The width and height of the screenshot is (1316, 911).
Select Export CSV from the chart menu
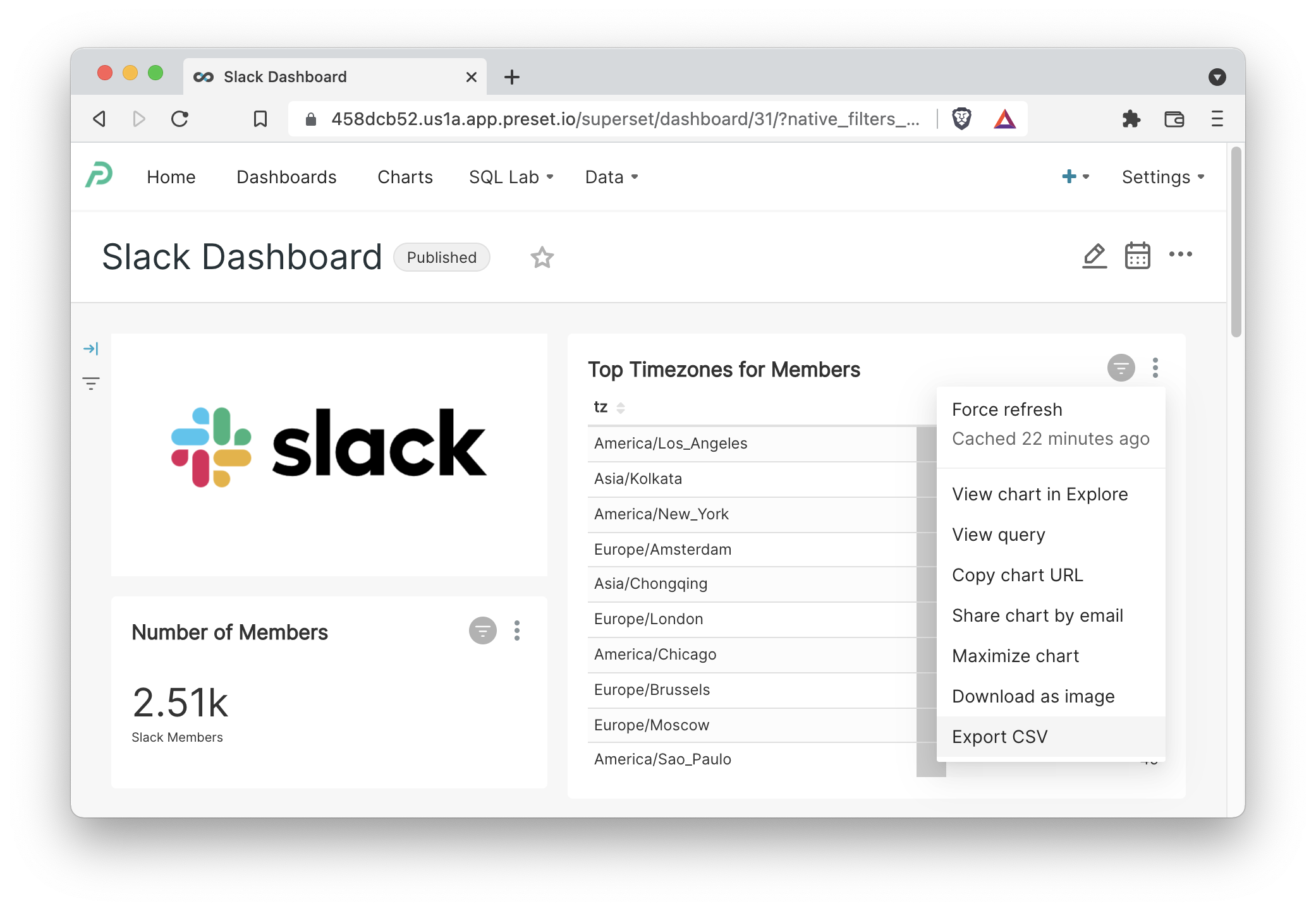[999, 737]
